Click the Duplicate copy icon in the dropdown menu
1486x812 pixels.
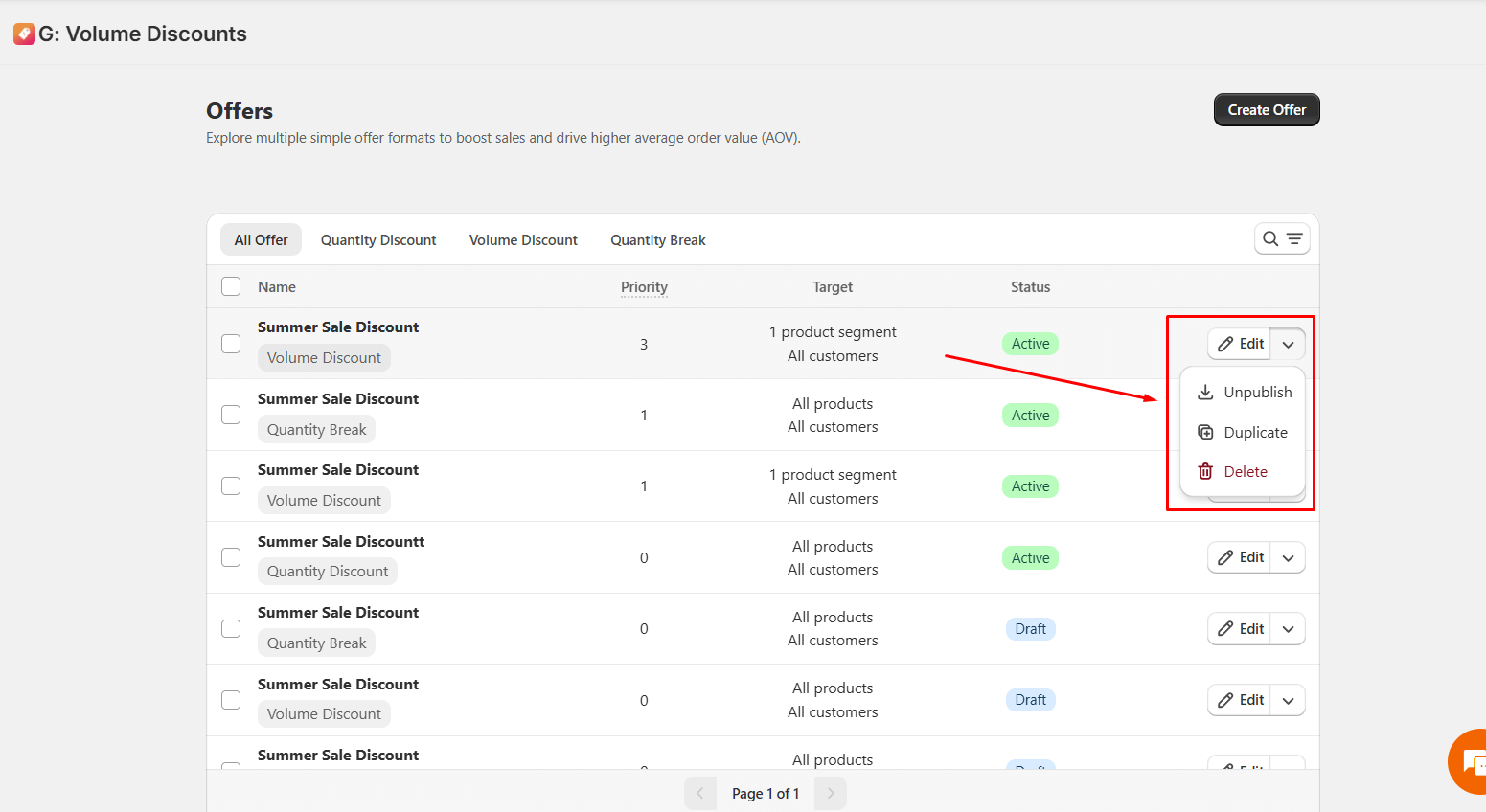pyautogui.click(x=1204, y=432)
